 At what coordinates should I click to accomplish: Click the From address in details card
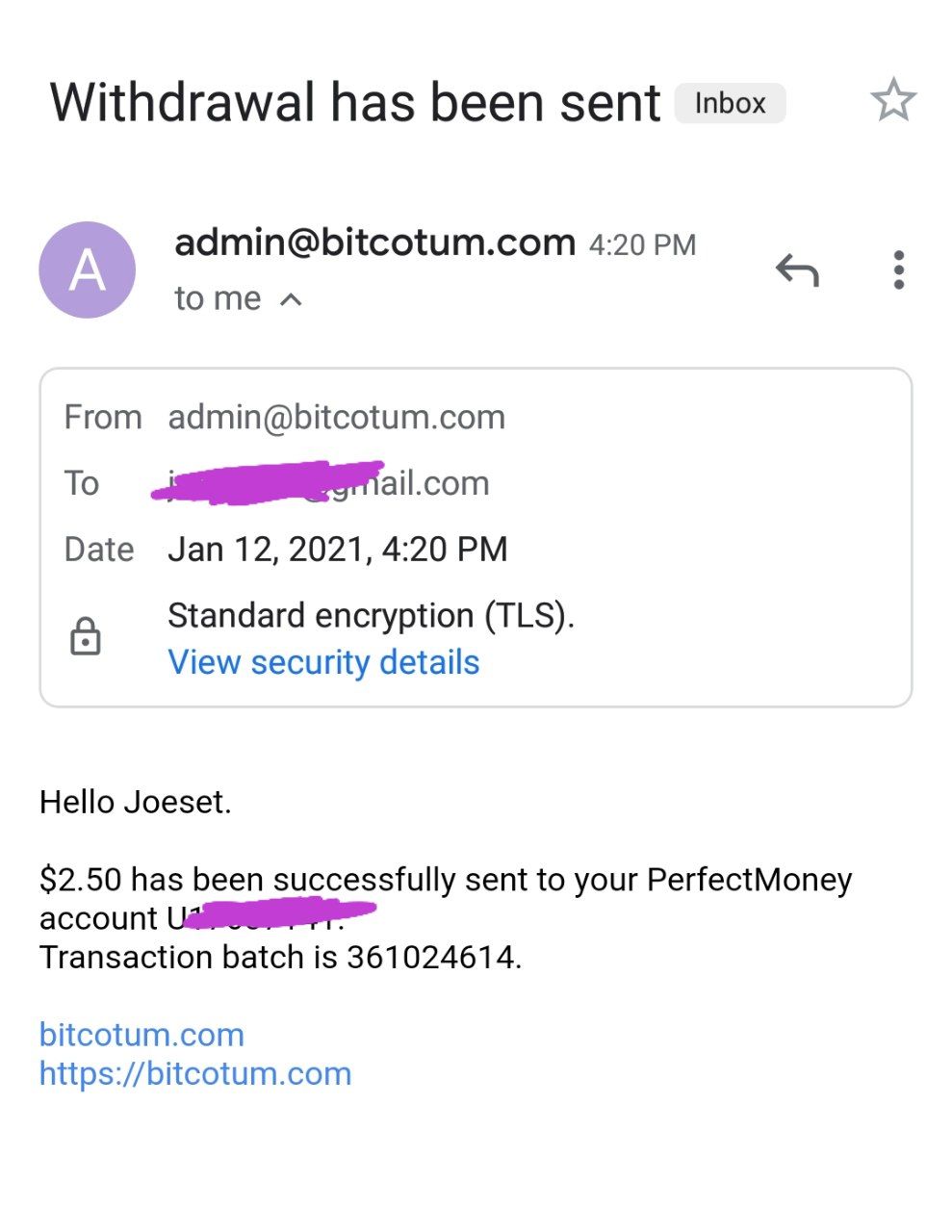pyautogui.click(x=336, y=417)
